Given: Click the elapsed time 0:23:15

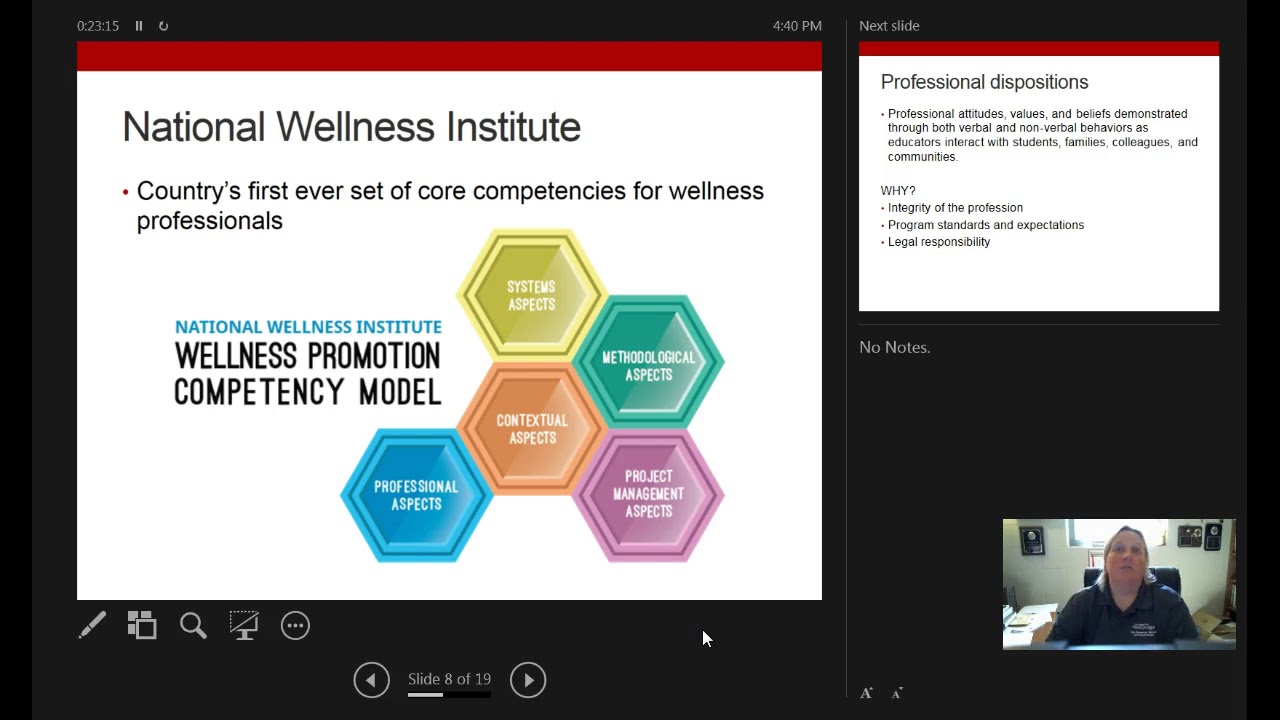Looking at the screenshot, I should point(98,26).
